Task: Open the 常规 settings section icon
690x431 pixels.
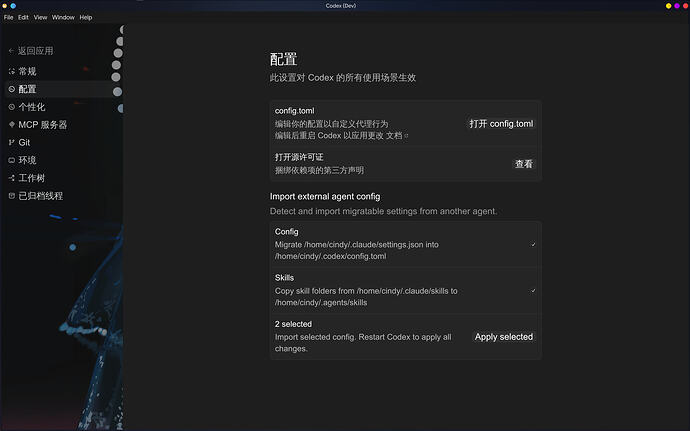Action: [12, 71]
